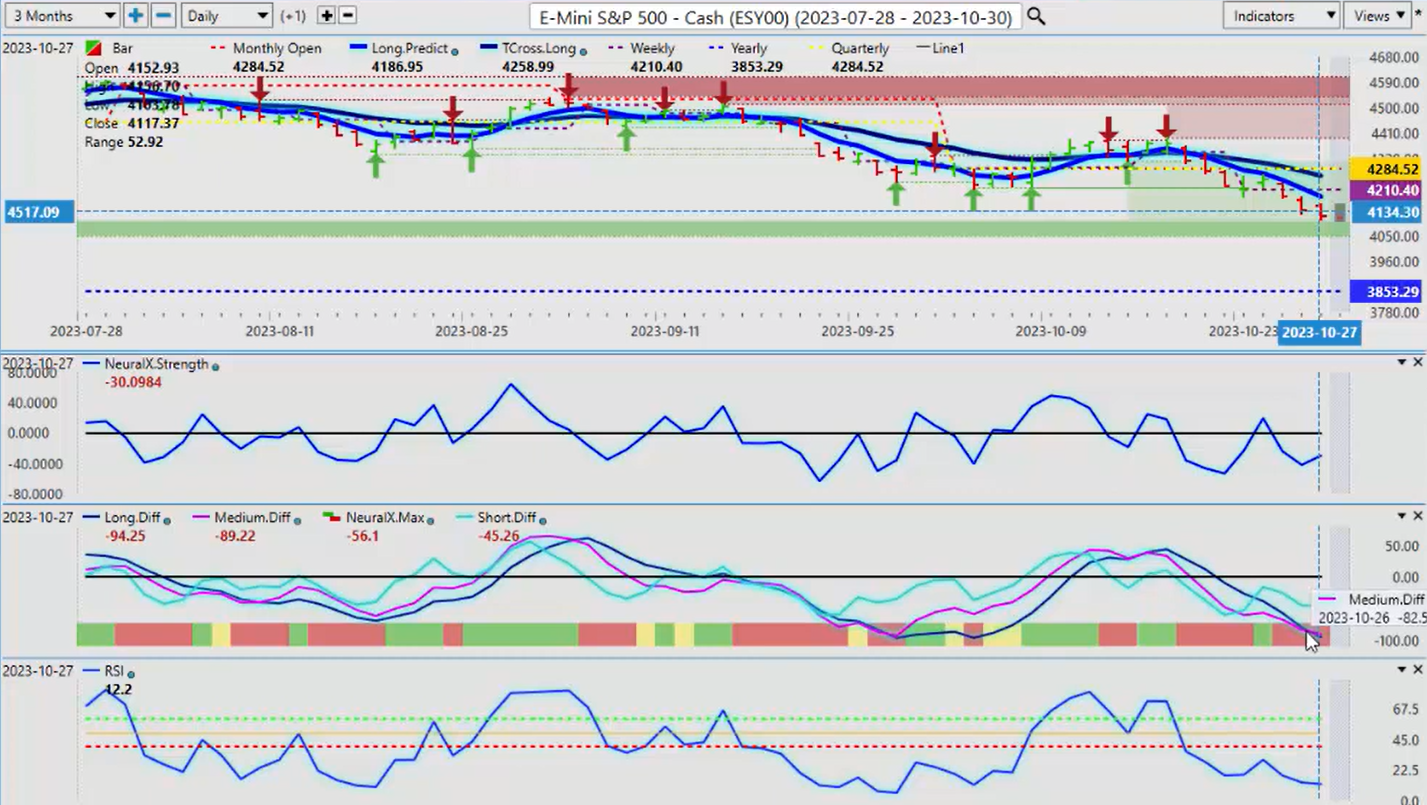
Task: Open the Views dropdown
Action: tap(1379, 16)
